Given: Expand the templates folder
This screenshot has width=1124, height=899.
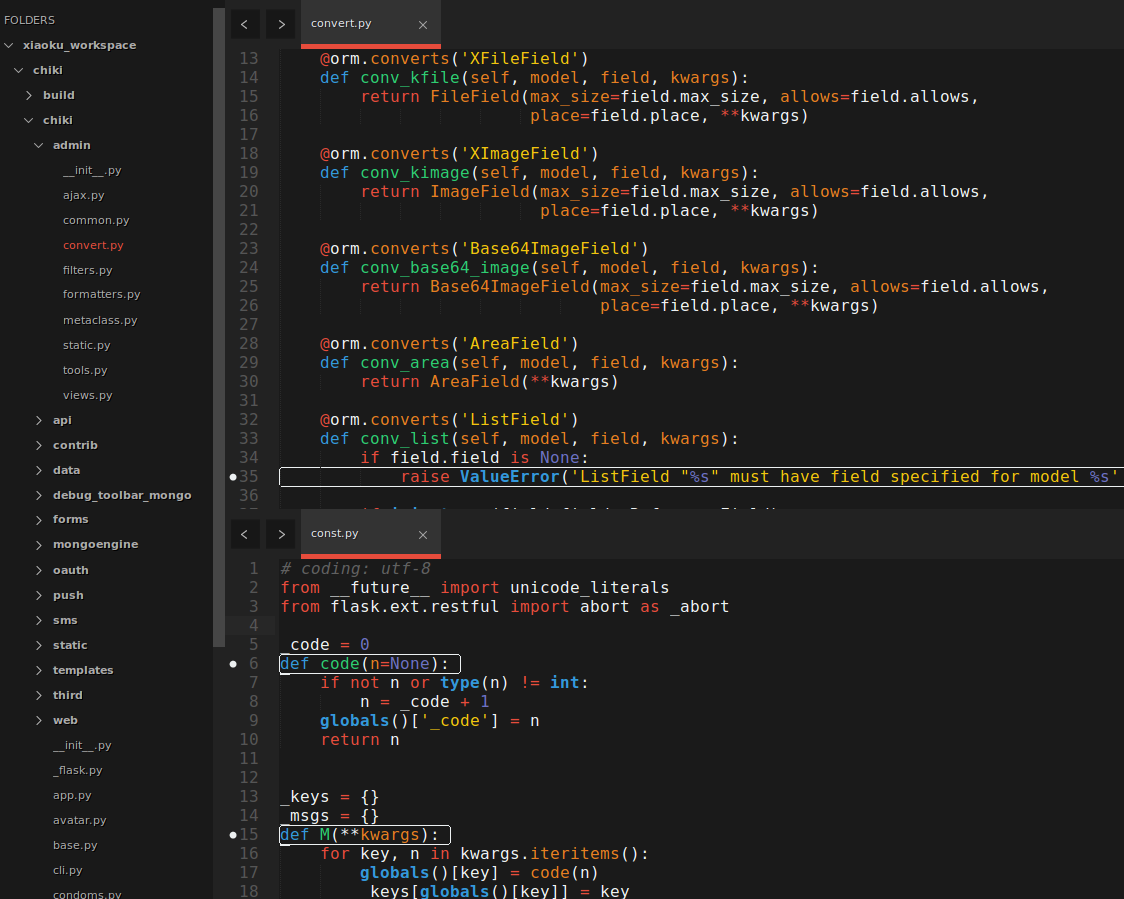Looking at the screenshot, I should 39,670.
